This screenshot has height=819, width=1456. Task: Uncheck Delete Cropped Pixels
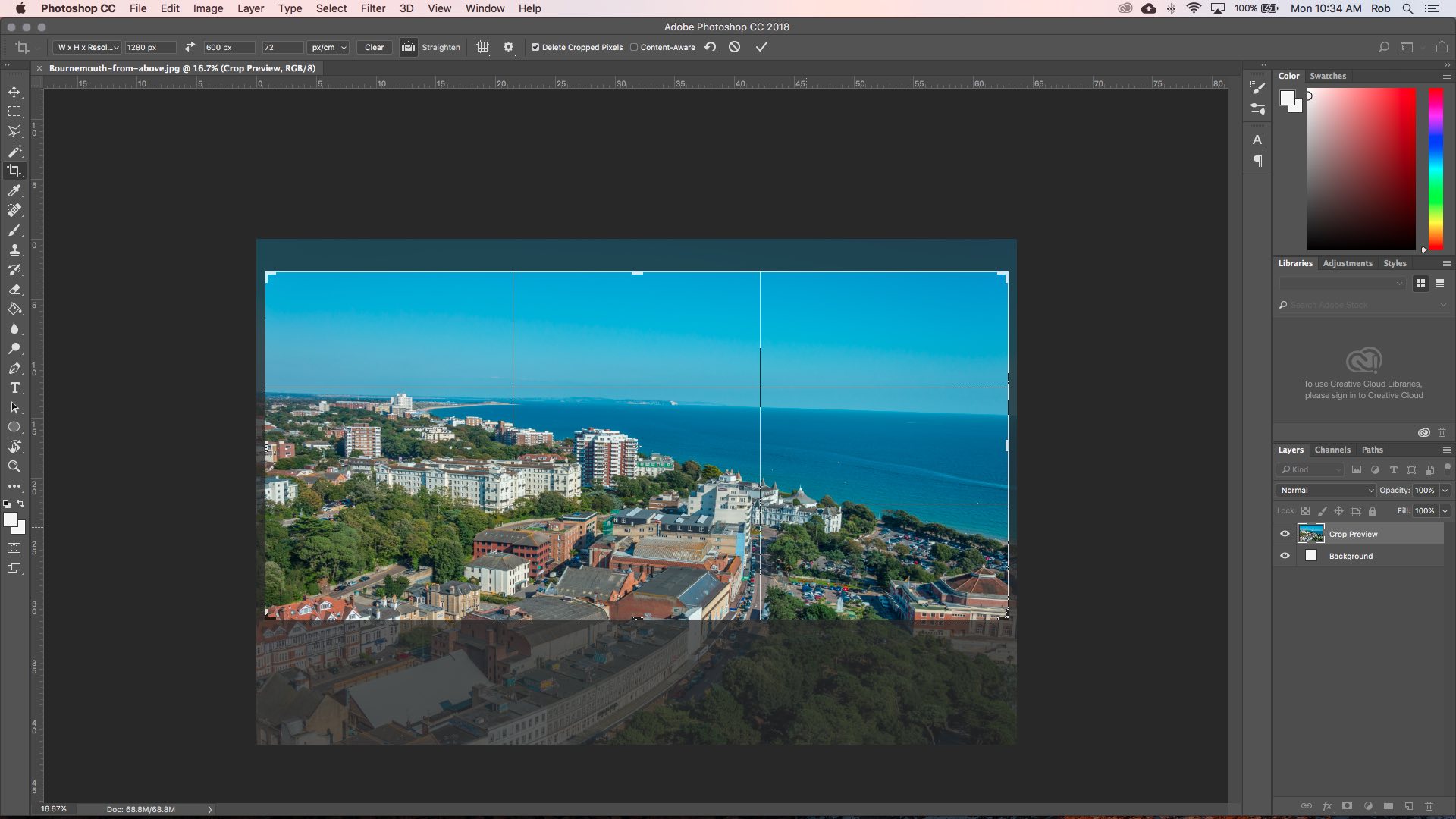[x=535, y=47]
